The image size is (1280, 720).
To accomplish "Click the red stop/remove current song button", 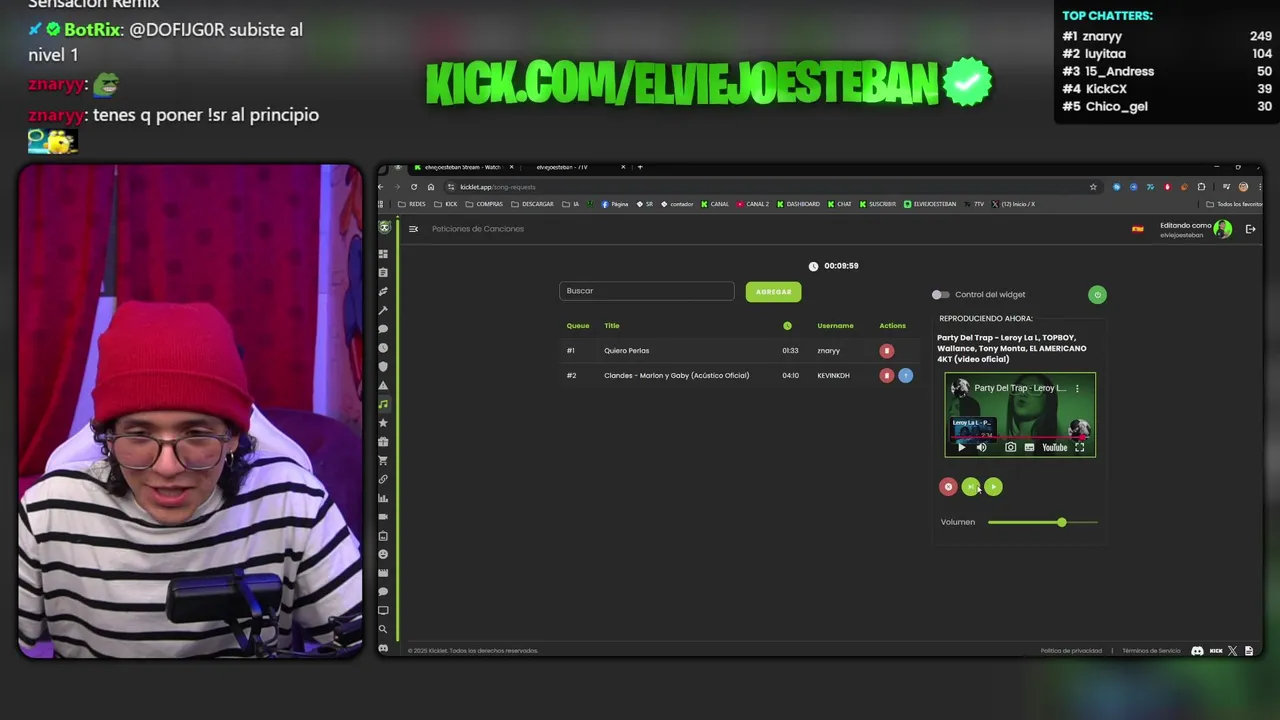I will 948,487.
